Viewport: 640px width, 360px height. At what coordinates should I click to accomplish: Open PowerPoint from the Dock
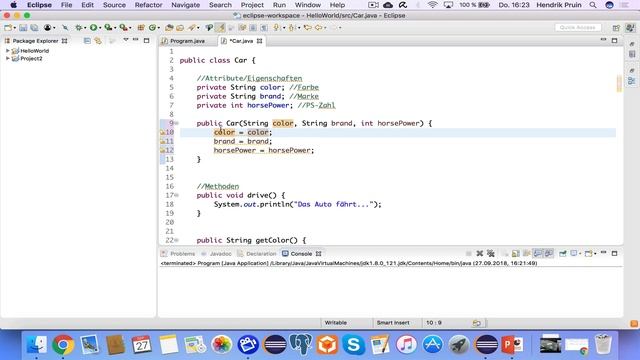coord(512,345)
